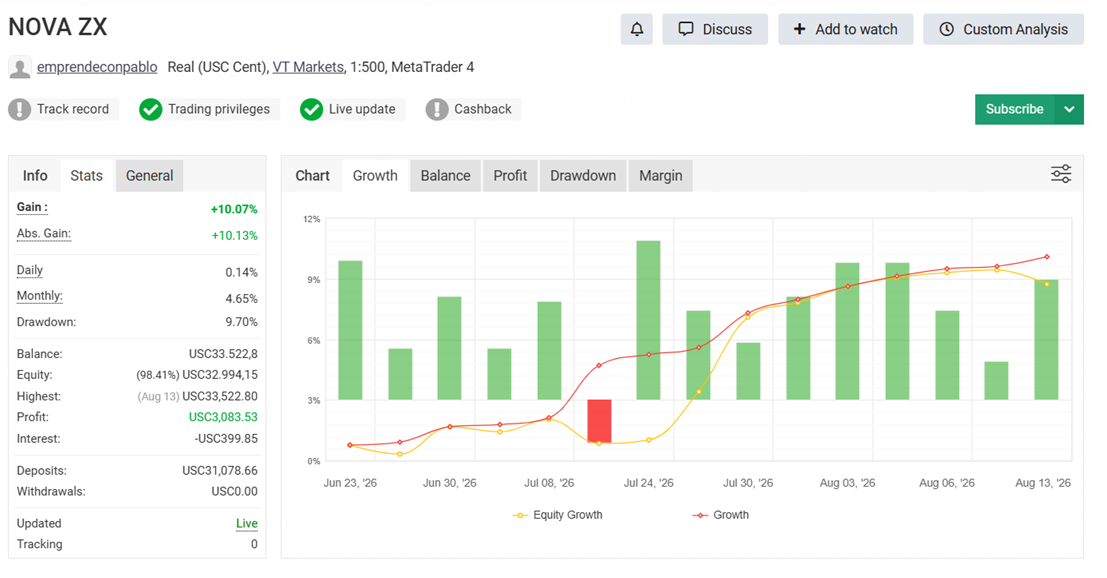Switch to the General tab
Screen dimensions: 1107x578
(x=150, y=176)
